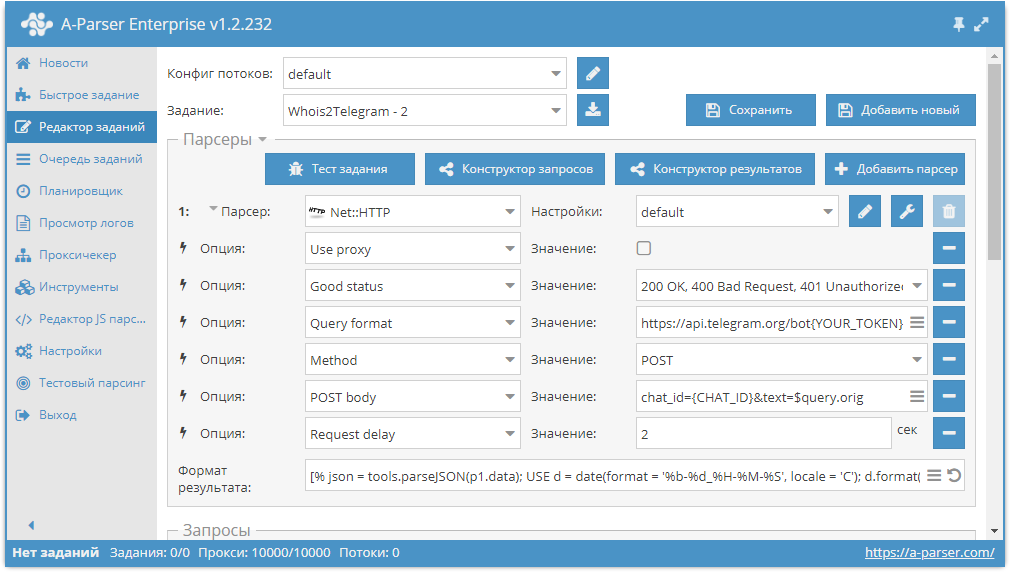Open the parser dropdown showing Net::HTTP
The width and height of the screenshot is (1010, 572).
(x=412, y=212)
